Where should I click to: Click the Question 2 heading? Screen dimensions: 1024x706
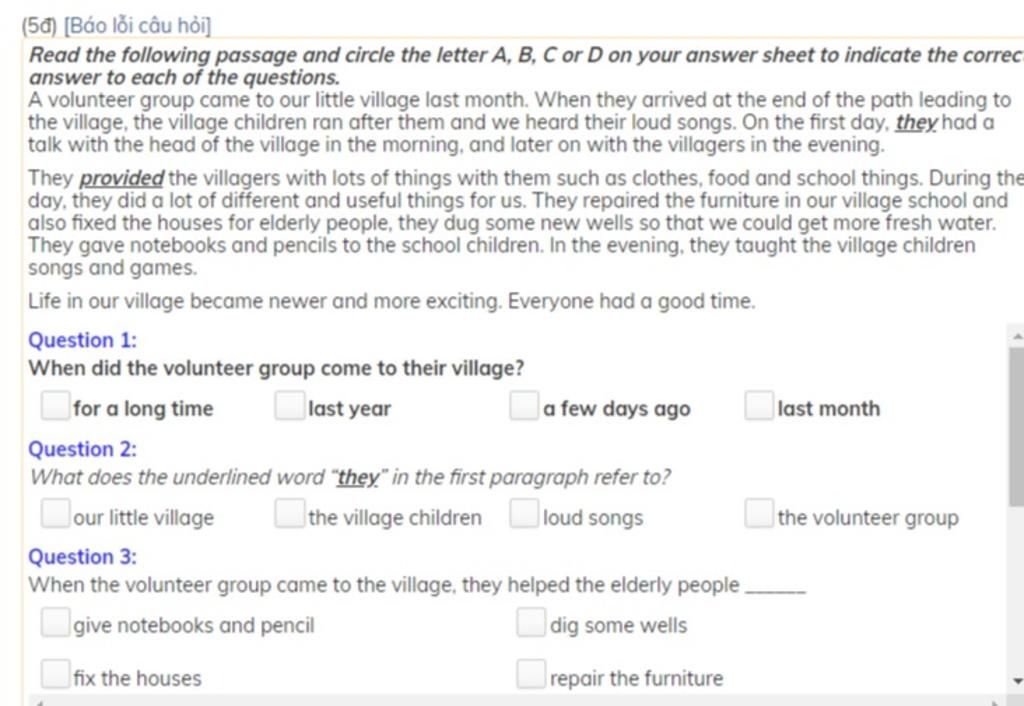tap(82, 449)
